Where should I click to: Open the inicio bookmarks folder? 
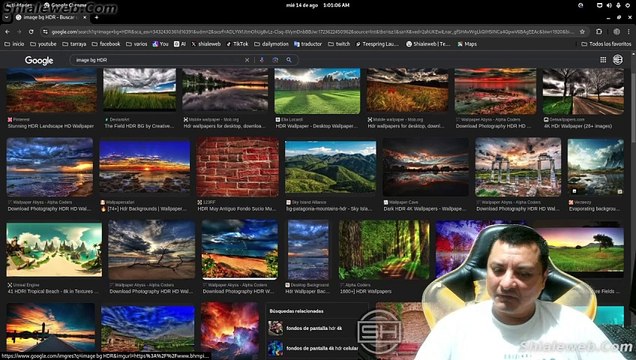pyautogui.click(x=14, y=44)
